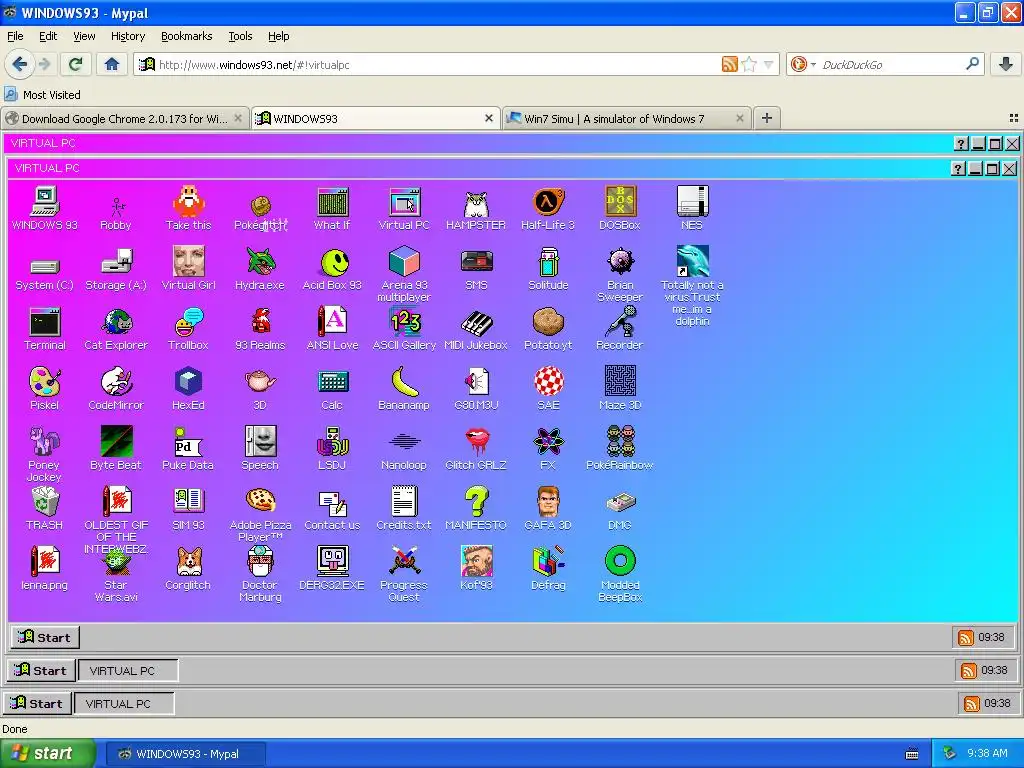1024x768 pixels.
Task: Open the Maze 3D icon
Action: (620, 388)
